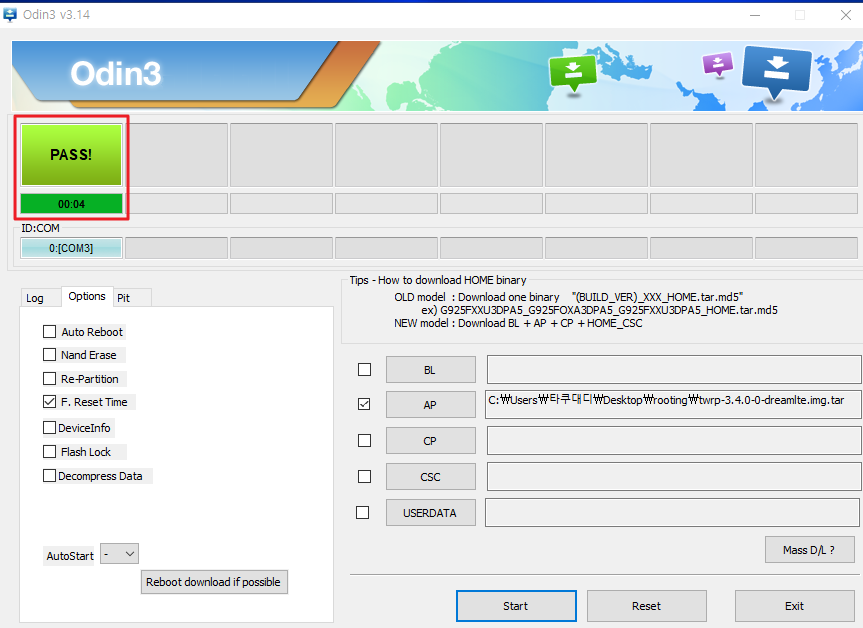Tick the checkbox next to BL
Viewport: 863px width, 628px height.
click(x=364, y=369)
